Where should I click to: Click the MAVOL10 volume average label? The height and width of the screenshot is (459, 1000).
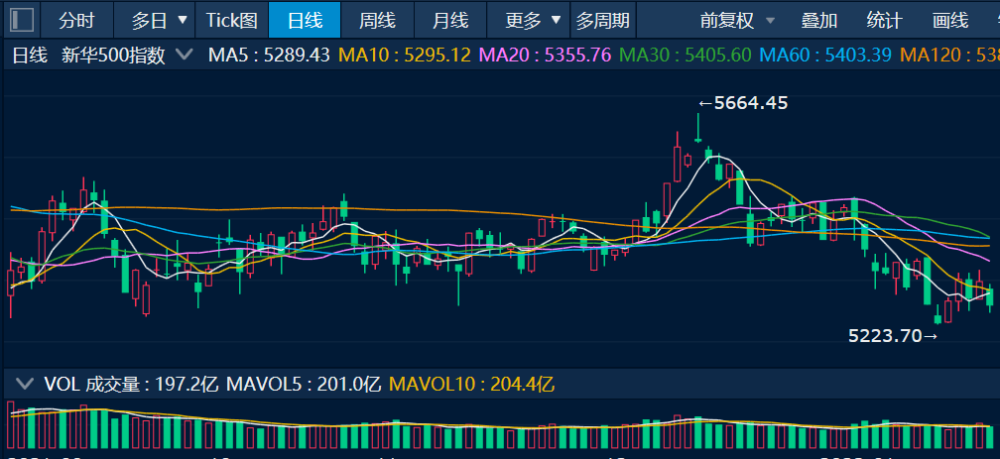(471, 383)
